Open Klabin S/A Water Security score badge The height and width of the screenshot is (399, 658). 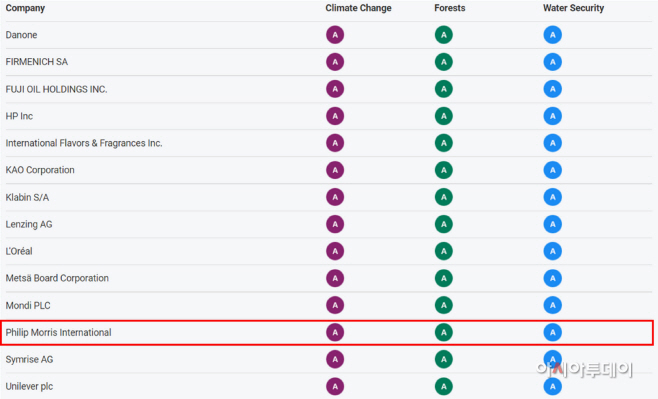coord(553,197)
